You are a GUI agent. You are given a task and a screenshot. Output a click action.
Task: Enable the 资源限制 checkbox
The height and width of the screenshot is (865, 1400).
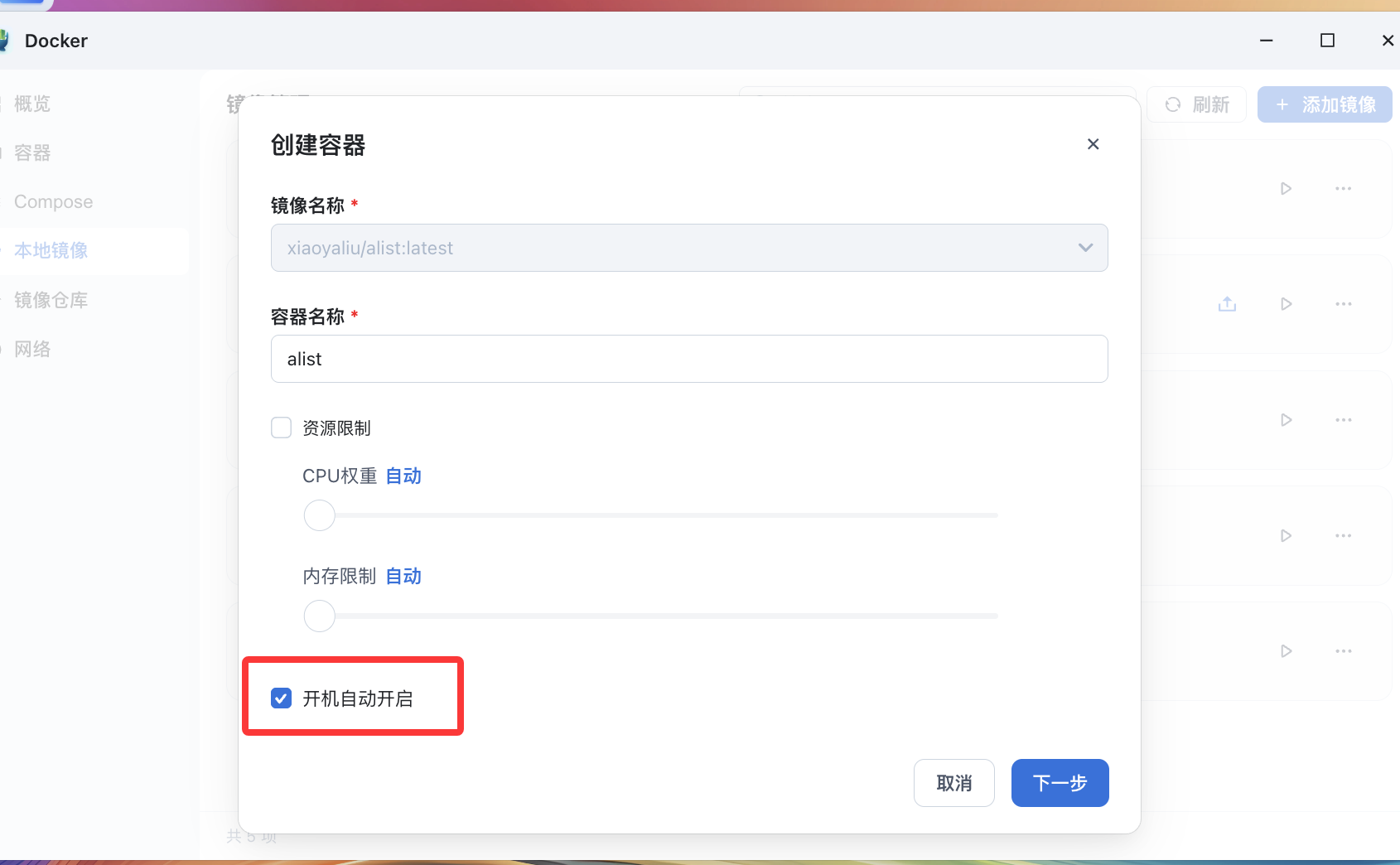(x=282, y=428)
